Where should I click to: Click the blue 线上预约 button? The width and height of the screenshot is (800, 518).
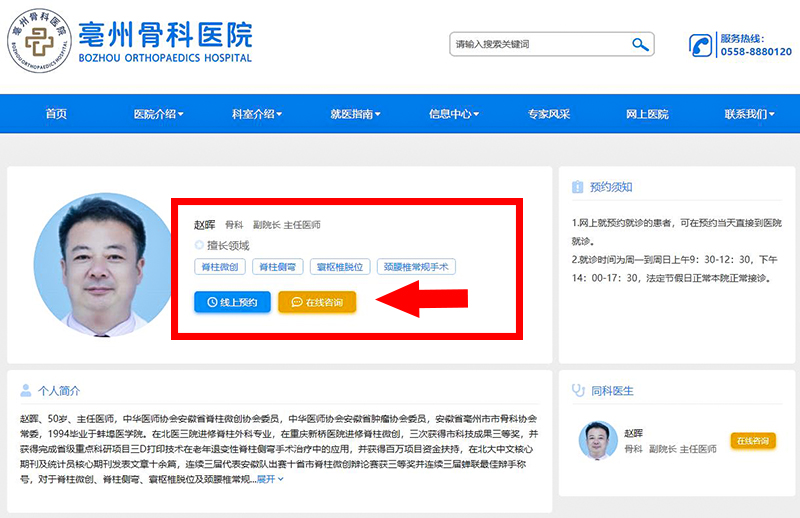(x=232, y=302)
